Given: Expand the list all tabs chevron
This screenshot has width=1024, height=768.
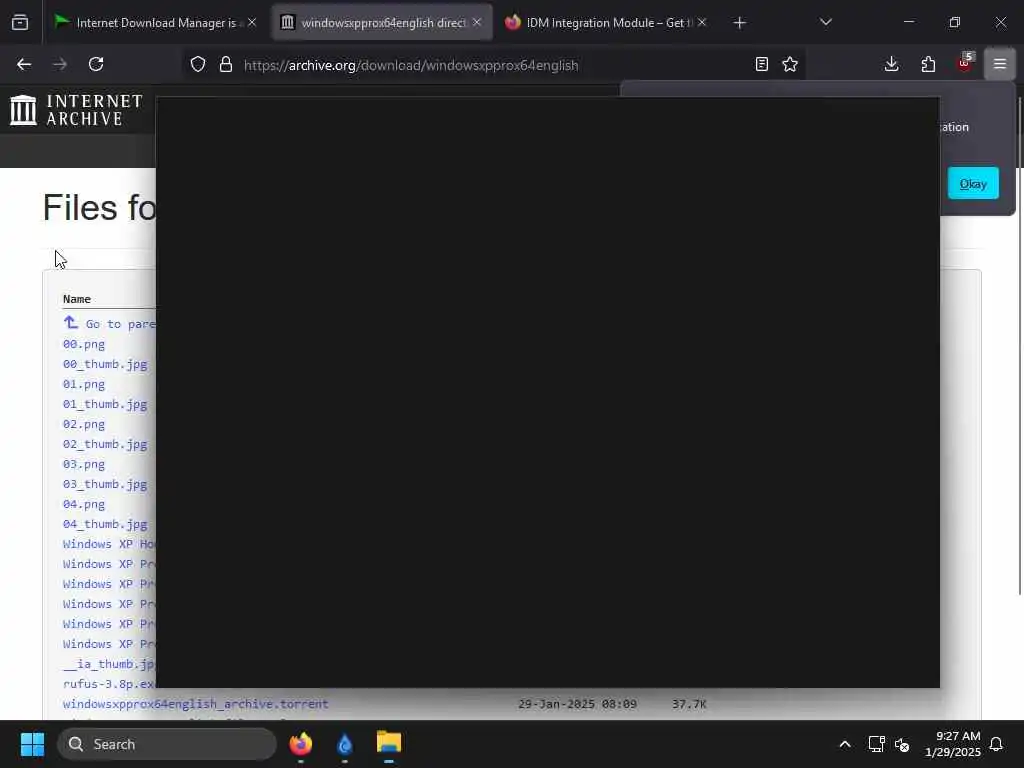Looking at the screenshot, I should (825, 22).
